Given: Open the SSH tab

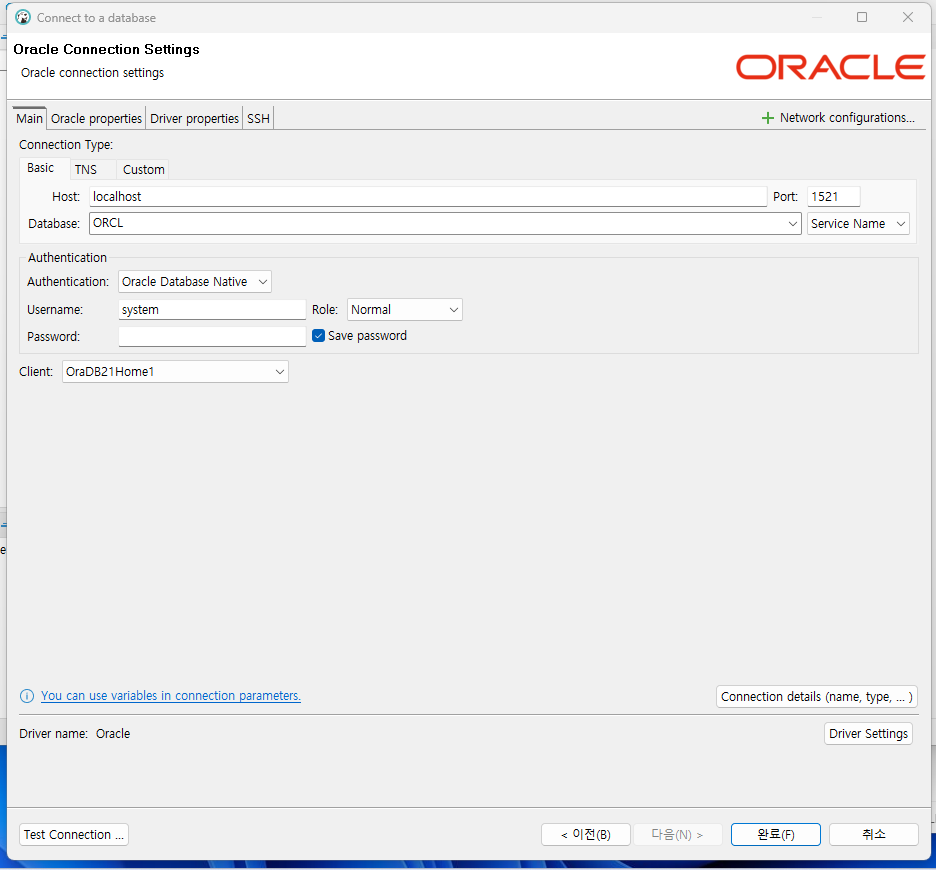Looking at the screenshot, I should click(x=258, y=119).
